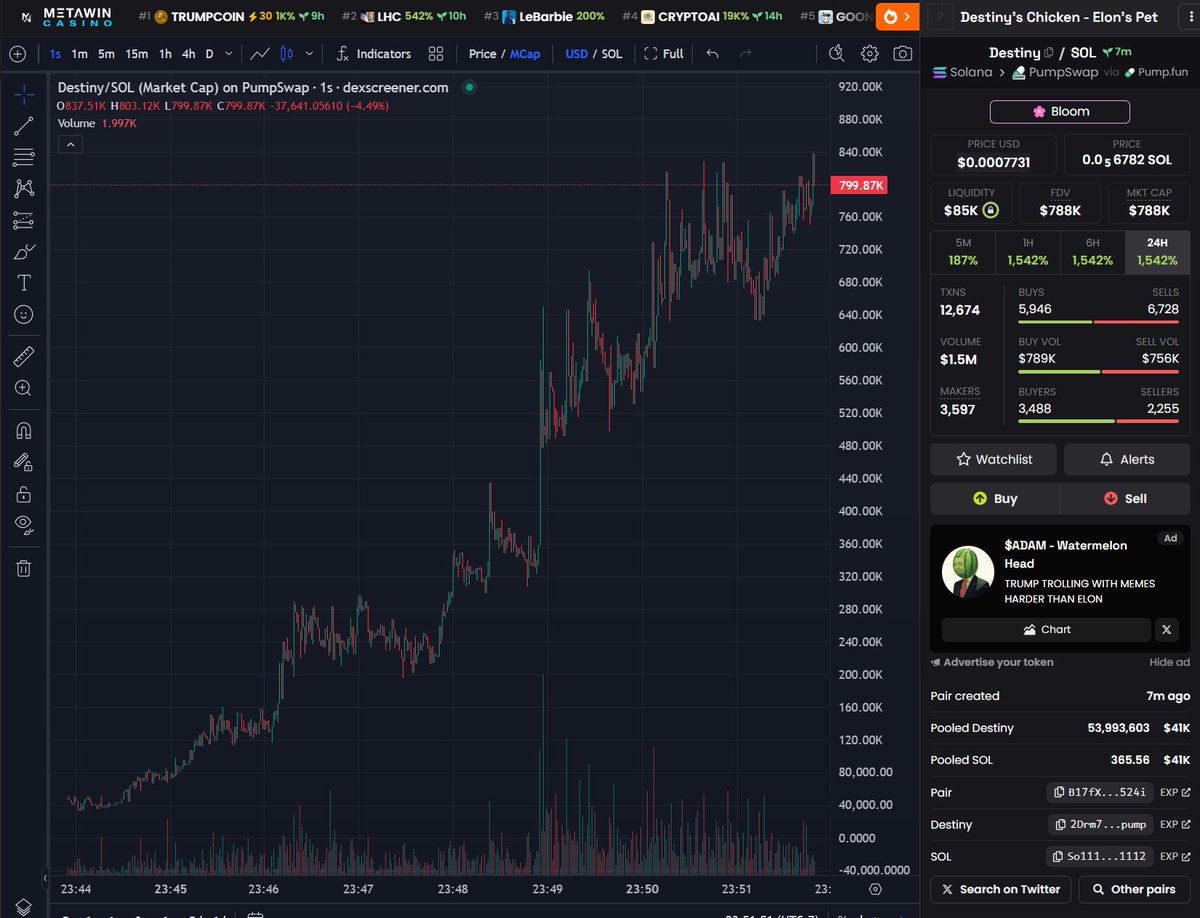Click the Bloom trading bot button

1060,111
